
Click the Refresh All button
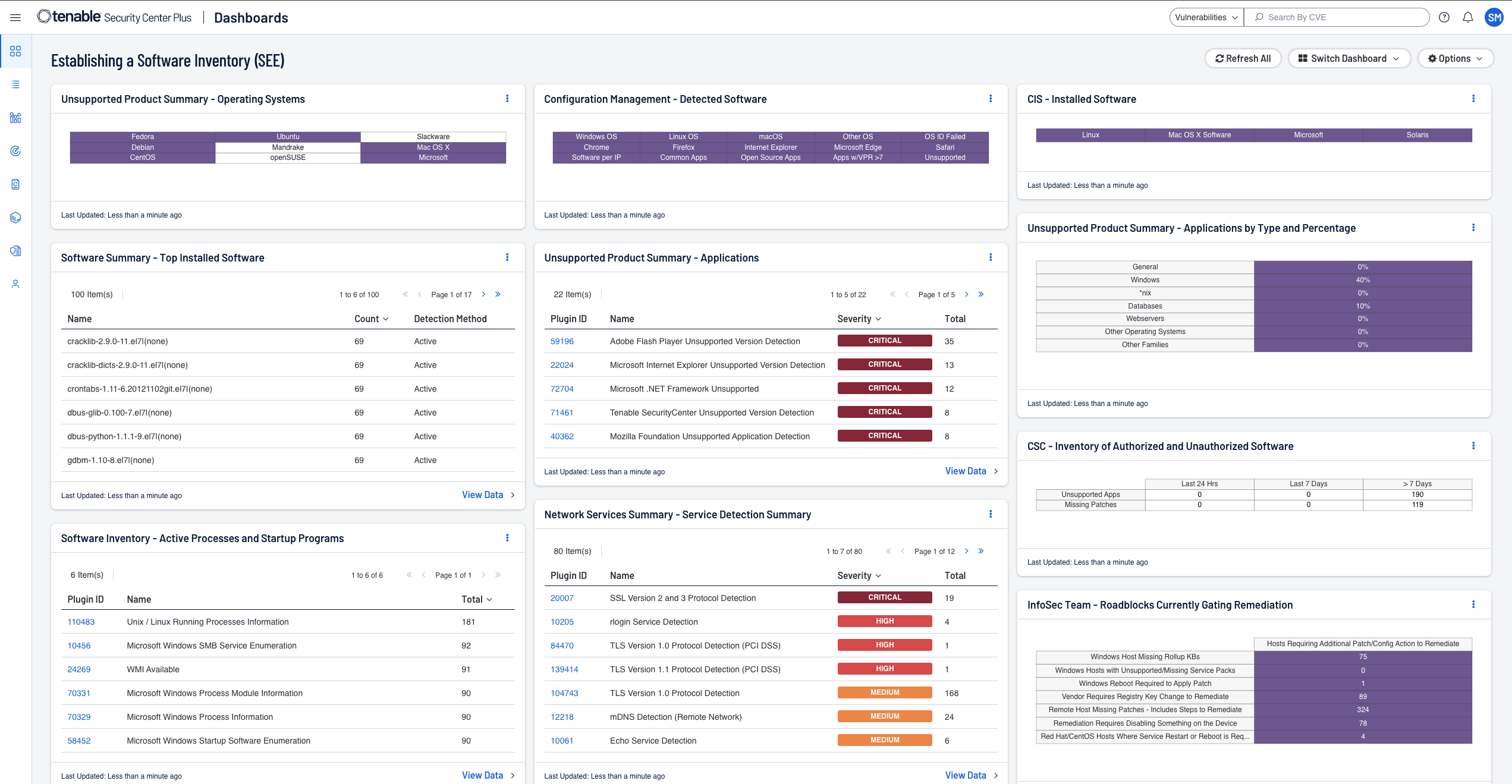click(x=1243, y=58)
